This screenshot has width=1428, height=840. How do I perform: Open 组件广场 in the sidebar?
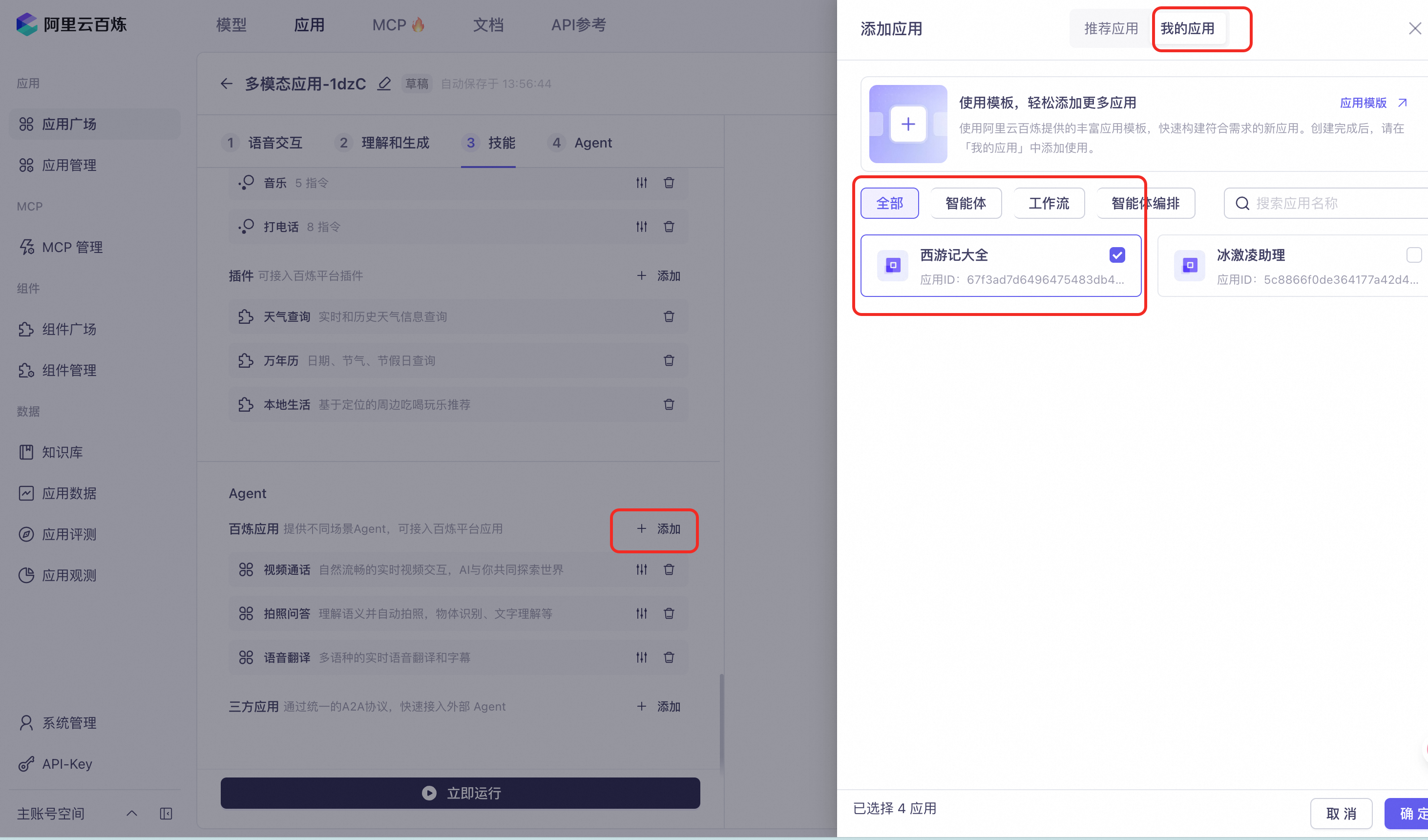pos(95,329)
